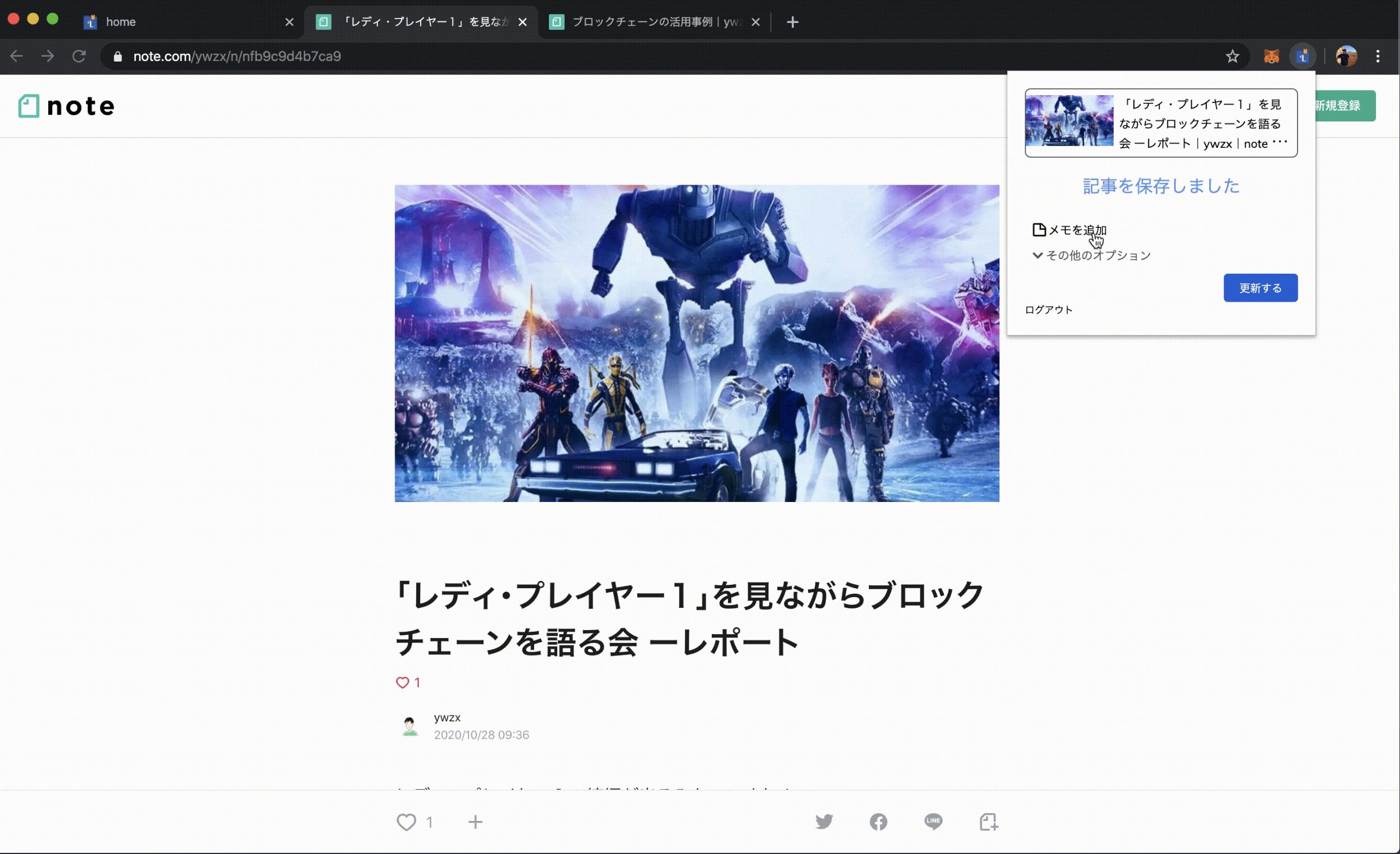
Task: Like the article with the bottom heart icon
Action: (x=406, y=822)
